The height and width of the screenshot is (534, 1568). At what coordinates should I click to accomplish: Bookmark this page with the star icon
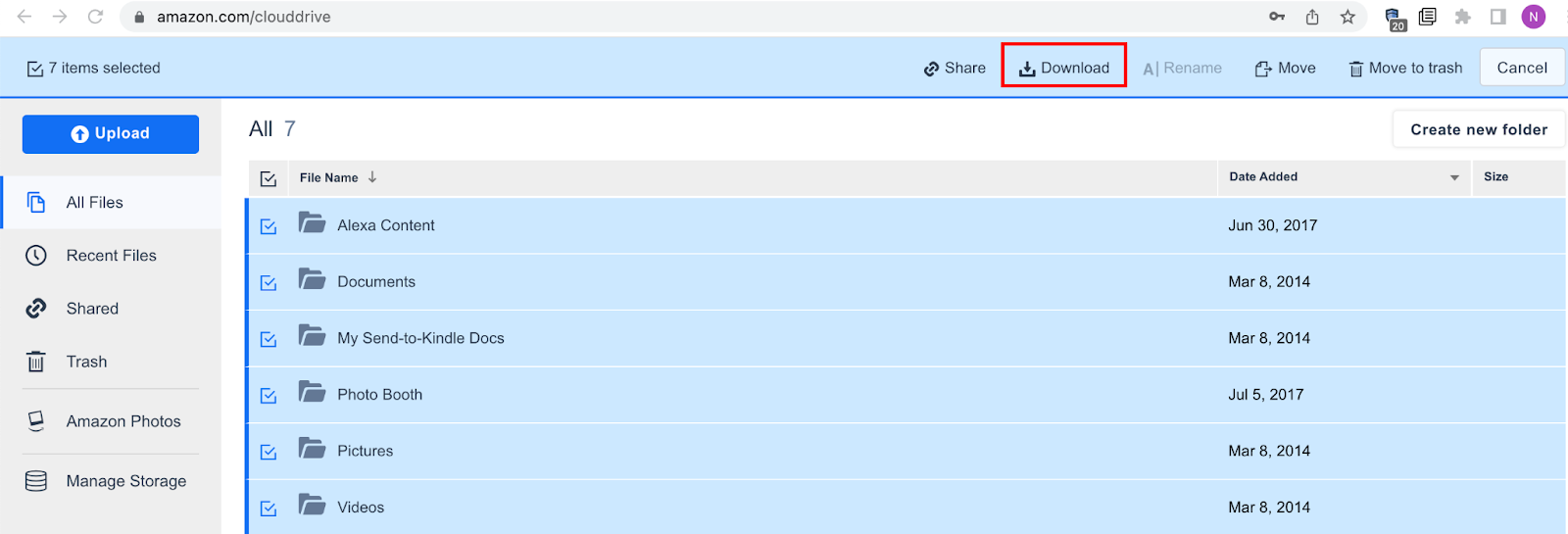(1347, 17)
